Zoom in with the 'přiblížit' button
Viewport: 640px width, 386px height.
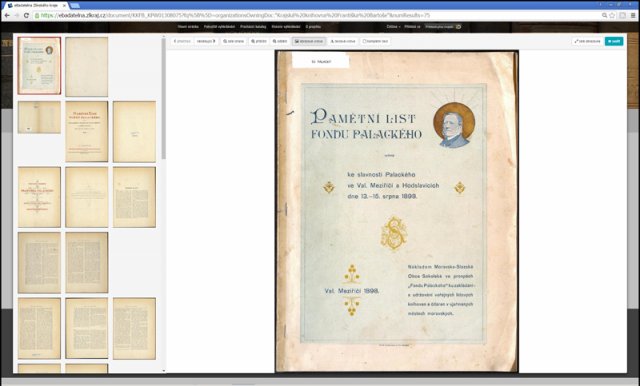pyautogui.click(x=259, y=41)
